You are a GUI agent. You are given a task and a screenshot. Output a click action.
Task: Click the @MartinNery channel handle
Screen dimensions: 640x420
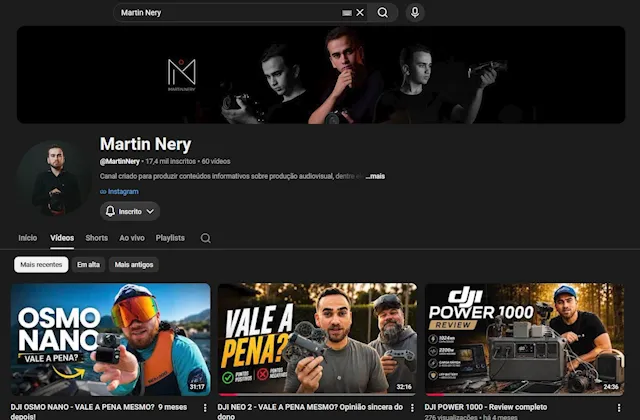pos(120,161)
